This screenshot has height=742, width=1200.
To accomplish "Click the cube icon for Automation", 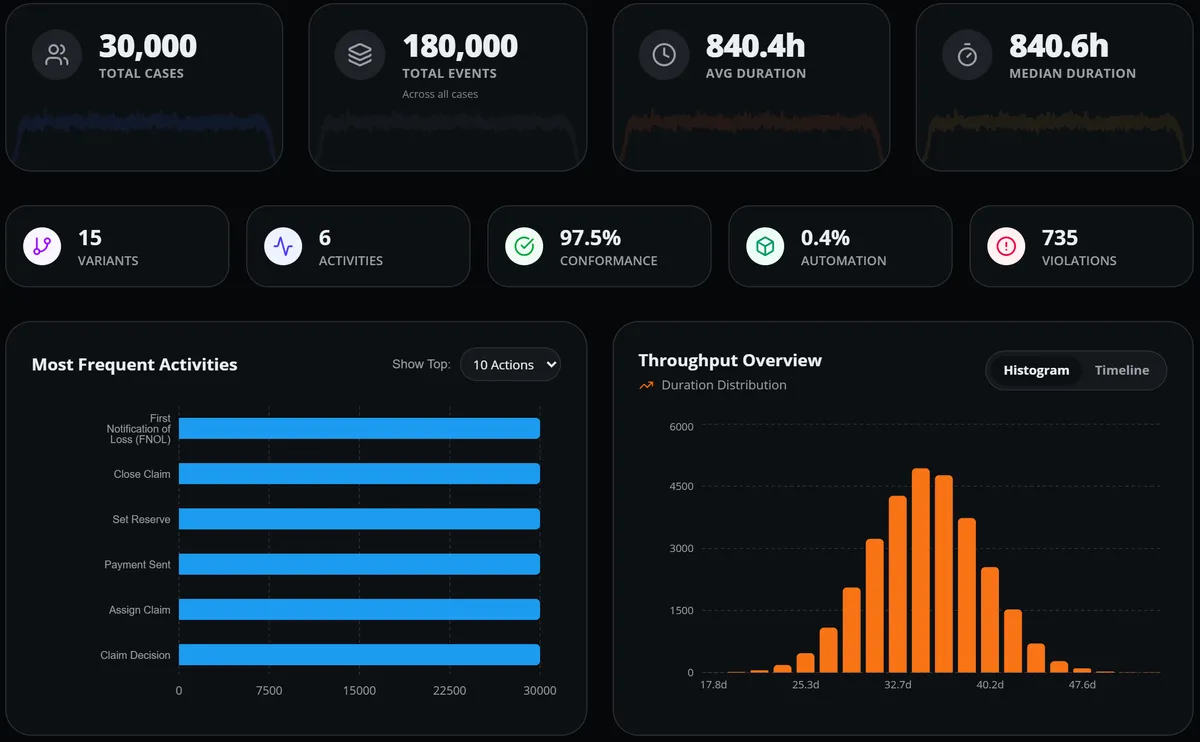I will 765,246.
